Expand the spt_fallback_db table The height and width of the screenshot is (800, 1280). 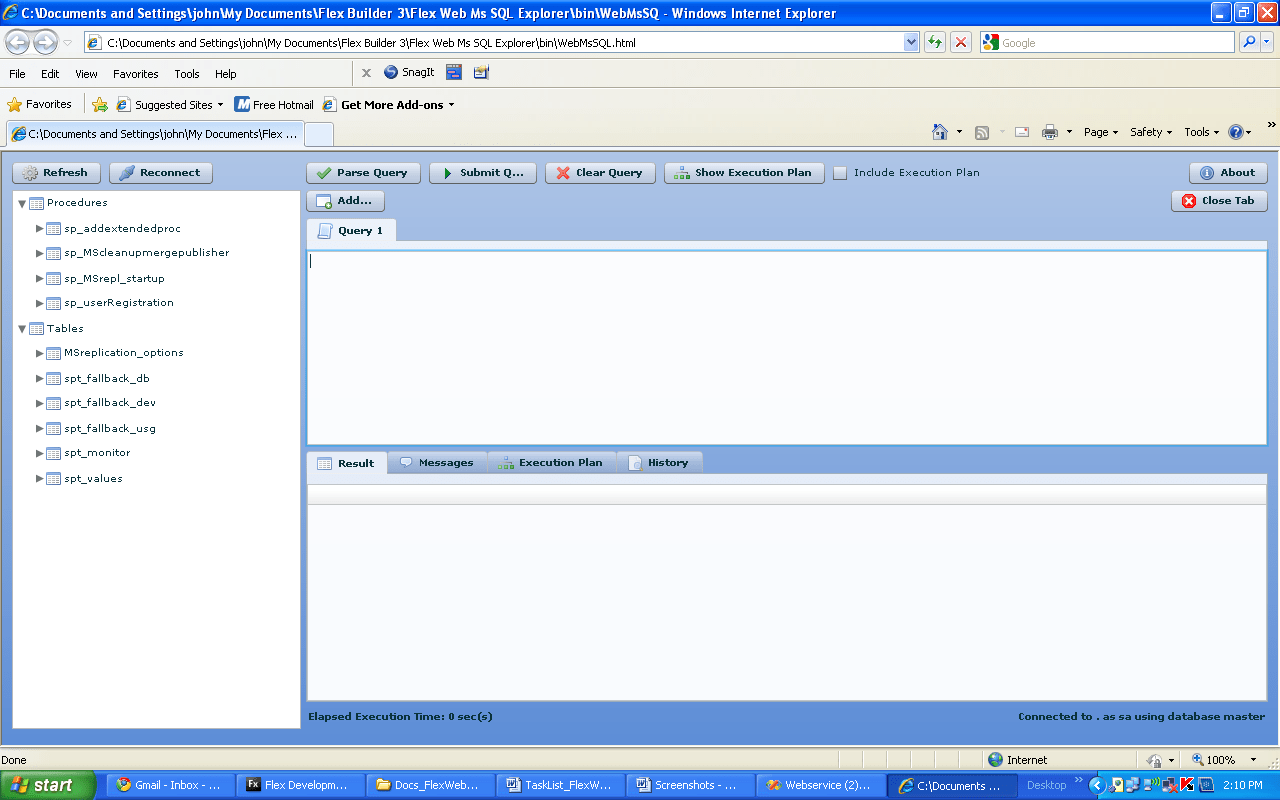tap(40, 379)
